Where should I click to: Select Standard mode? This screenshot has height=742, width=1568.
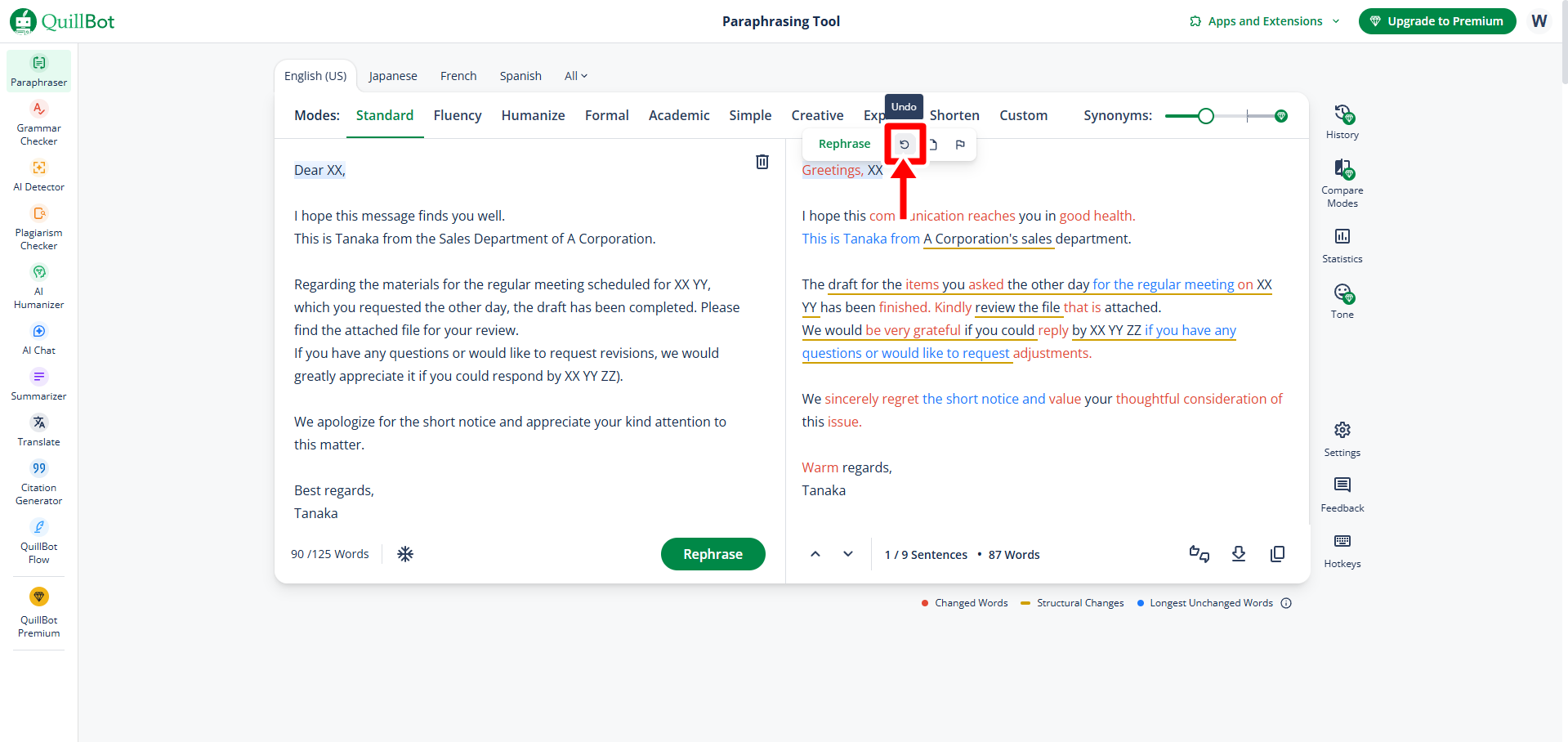click(385, 115)
